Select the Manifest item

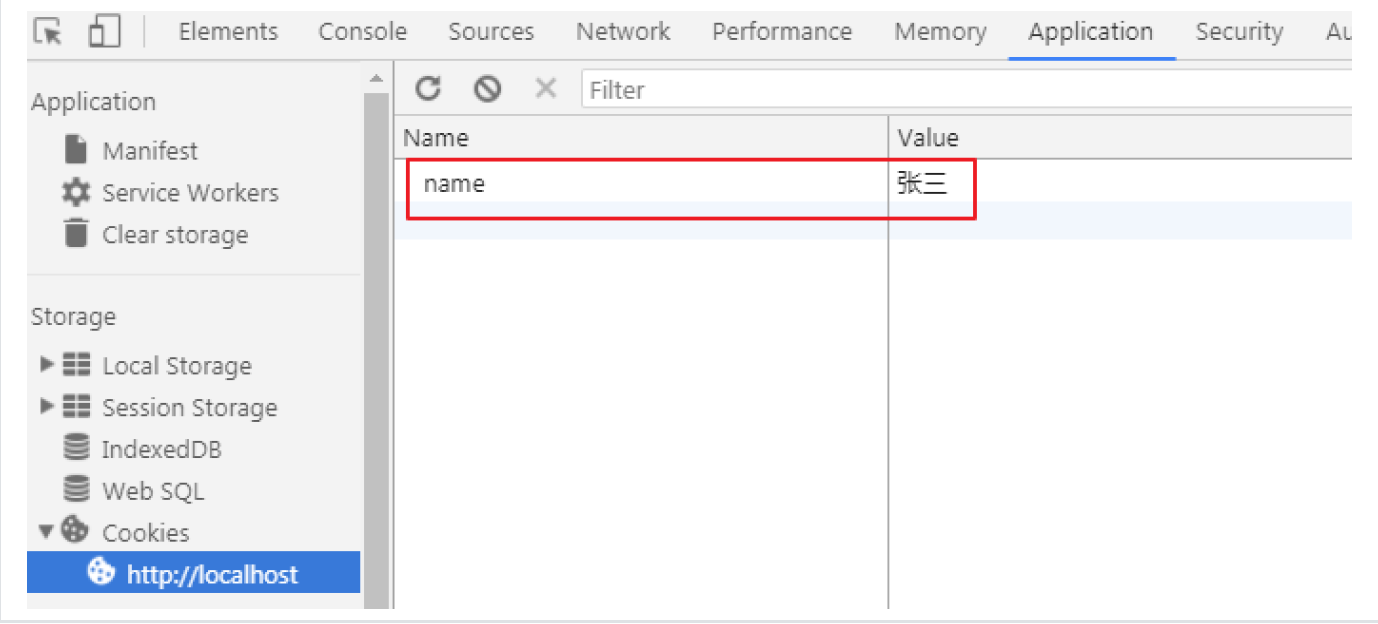[x=150, y=151]
